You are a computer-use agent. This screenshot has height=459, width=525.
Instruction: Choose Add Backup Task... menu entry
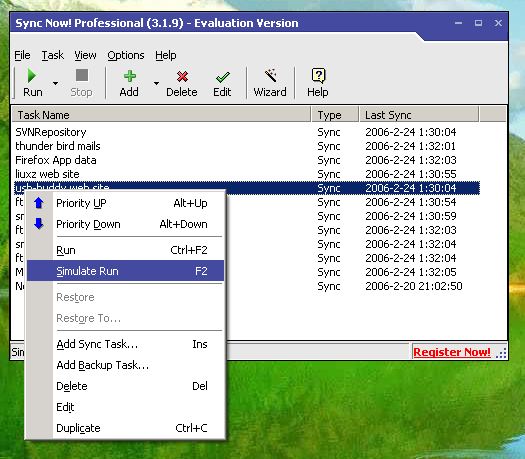pos(126,365)
